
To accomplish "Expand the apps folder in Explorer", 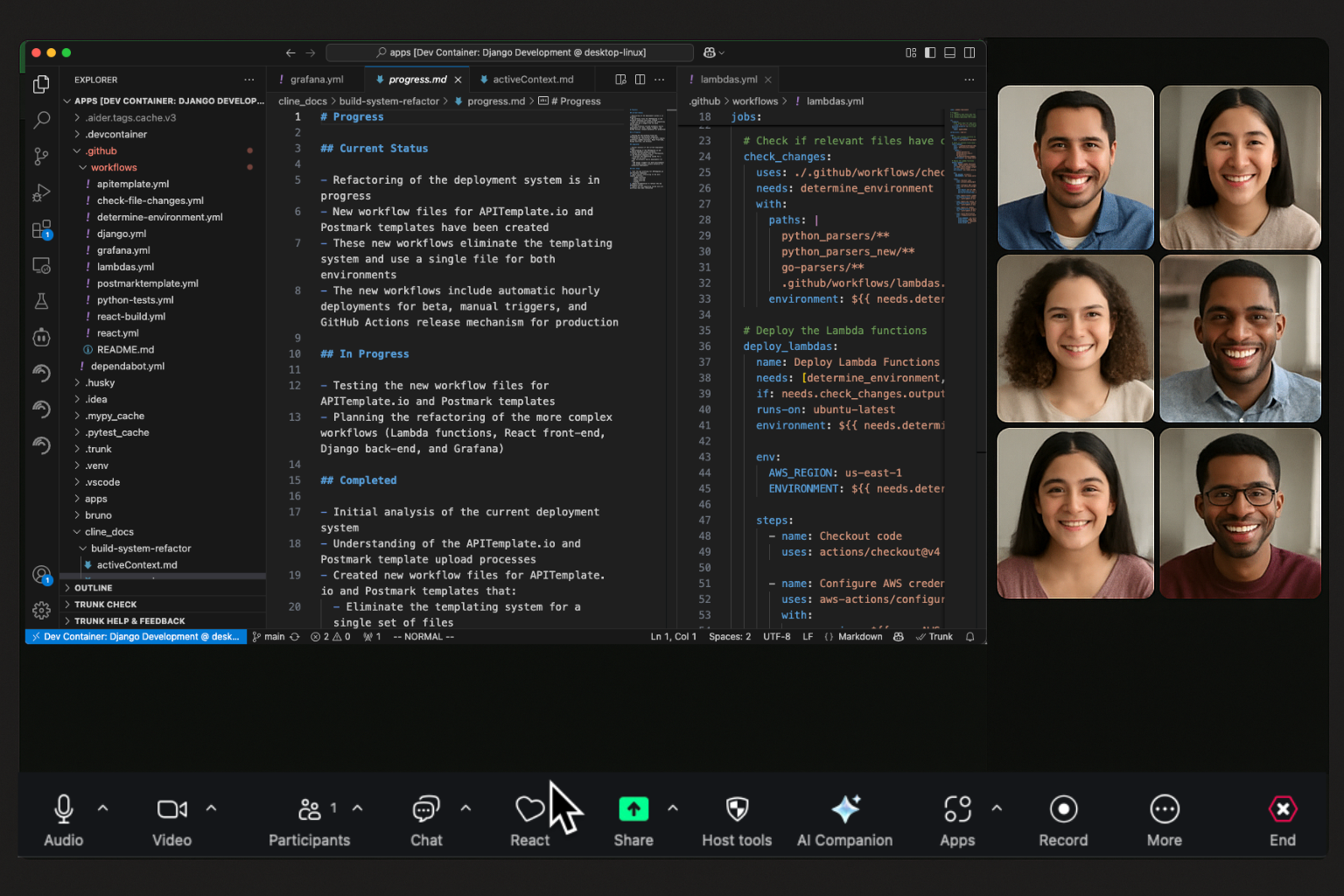I will point(96,499).
